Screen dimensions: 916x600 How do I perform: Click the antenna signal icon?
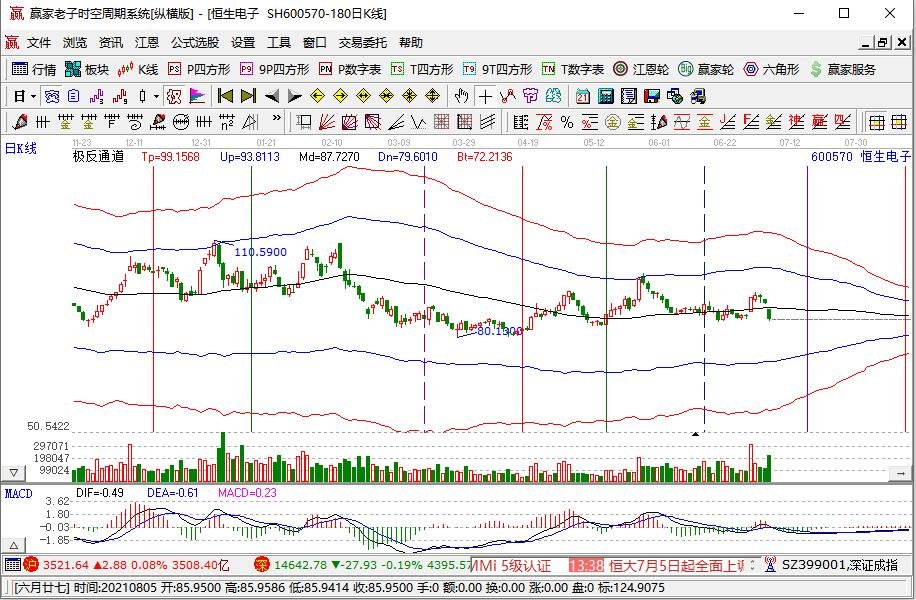pyautogui.click(x=770, y=564)
